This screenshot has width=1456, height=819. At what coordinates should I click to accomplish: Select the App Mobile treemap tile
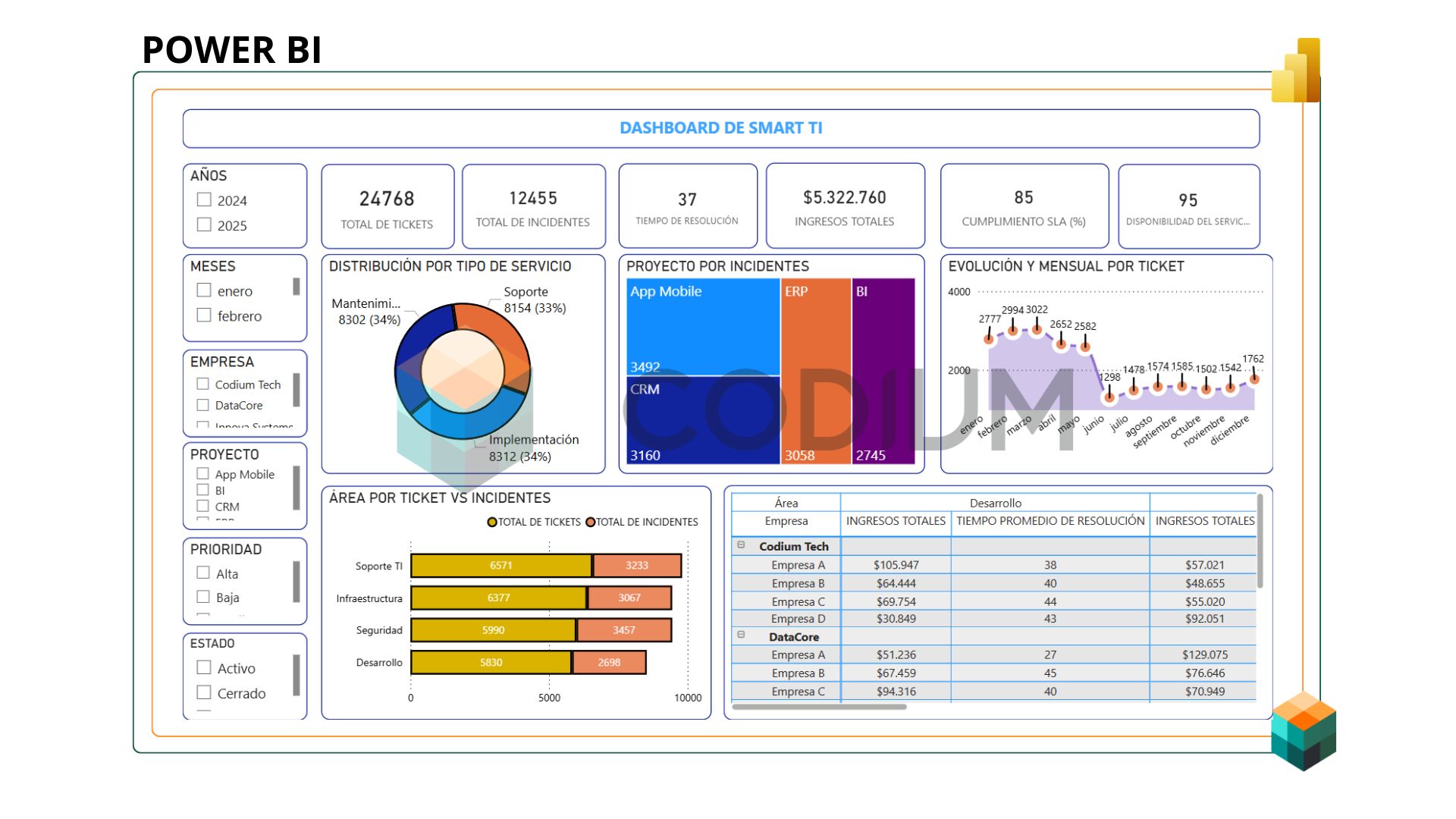coord(703,326)
